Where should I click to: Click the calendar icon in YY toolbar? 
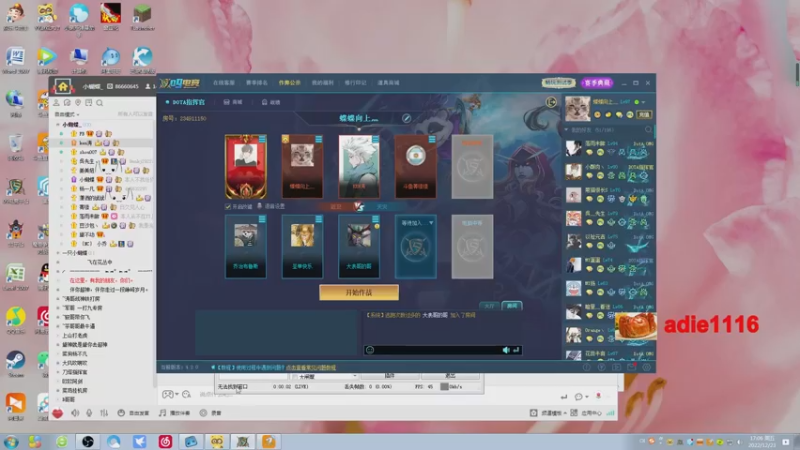[x=89, y=103]
